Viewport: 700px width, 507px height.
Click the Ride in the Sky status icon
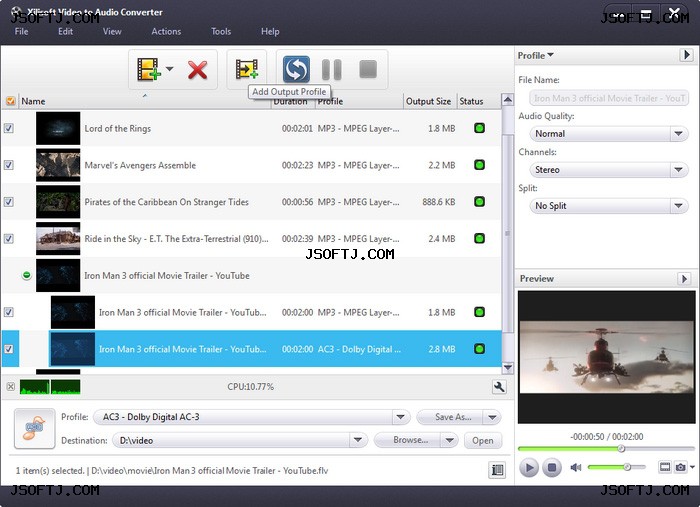(479, 238)
